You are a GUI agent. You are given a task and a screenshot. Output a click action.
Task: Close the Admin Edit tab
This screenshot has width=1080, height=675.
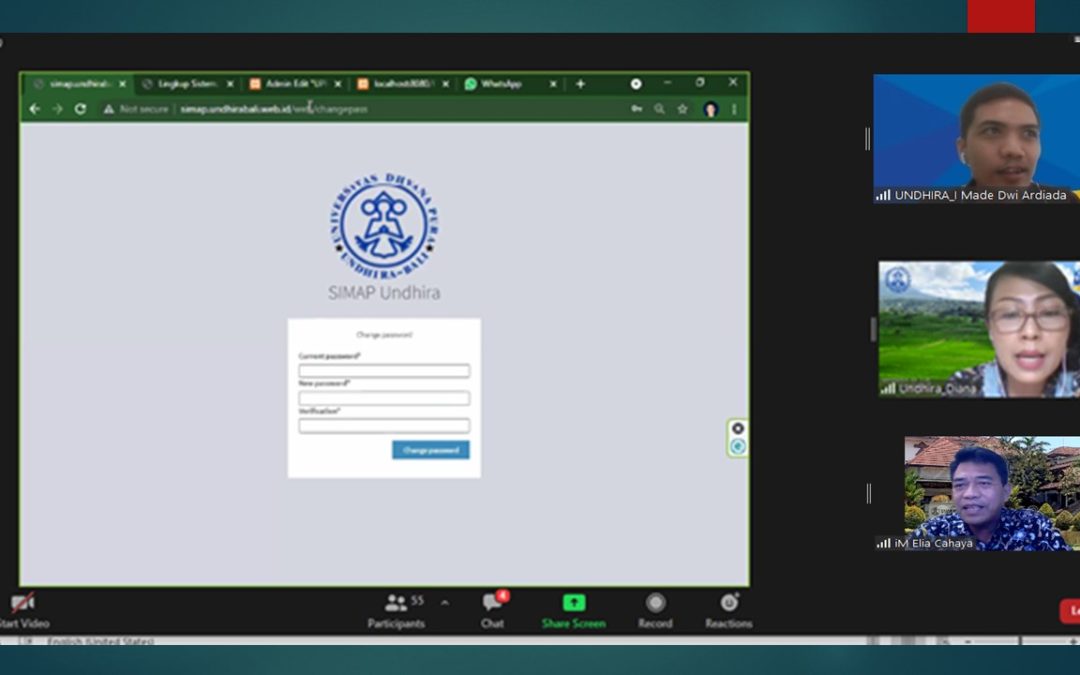[x=338, y=84]
